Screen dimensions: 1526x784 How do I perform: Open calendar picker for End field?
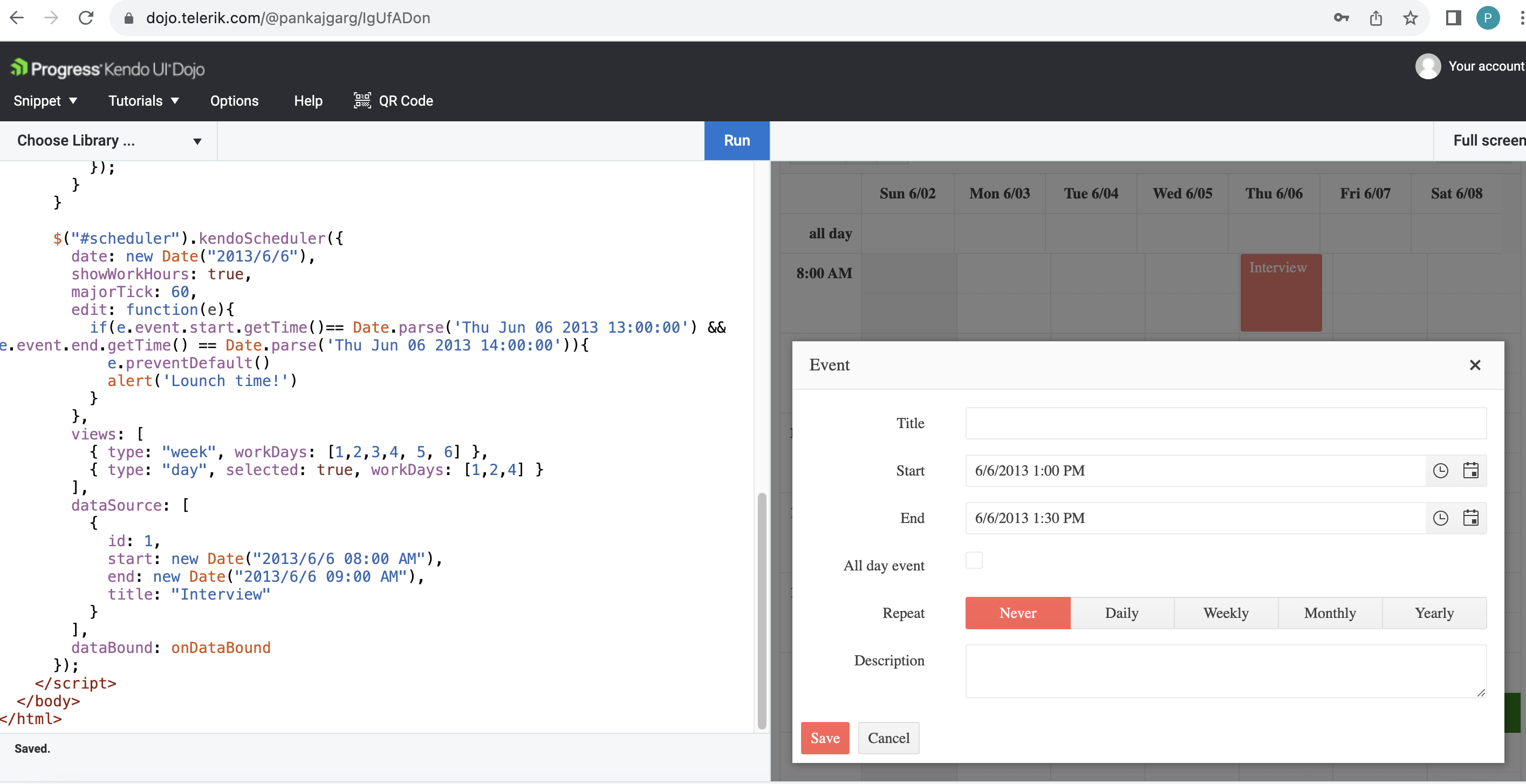point(1470,518)
